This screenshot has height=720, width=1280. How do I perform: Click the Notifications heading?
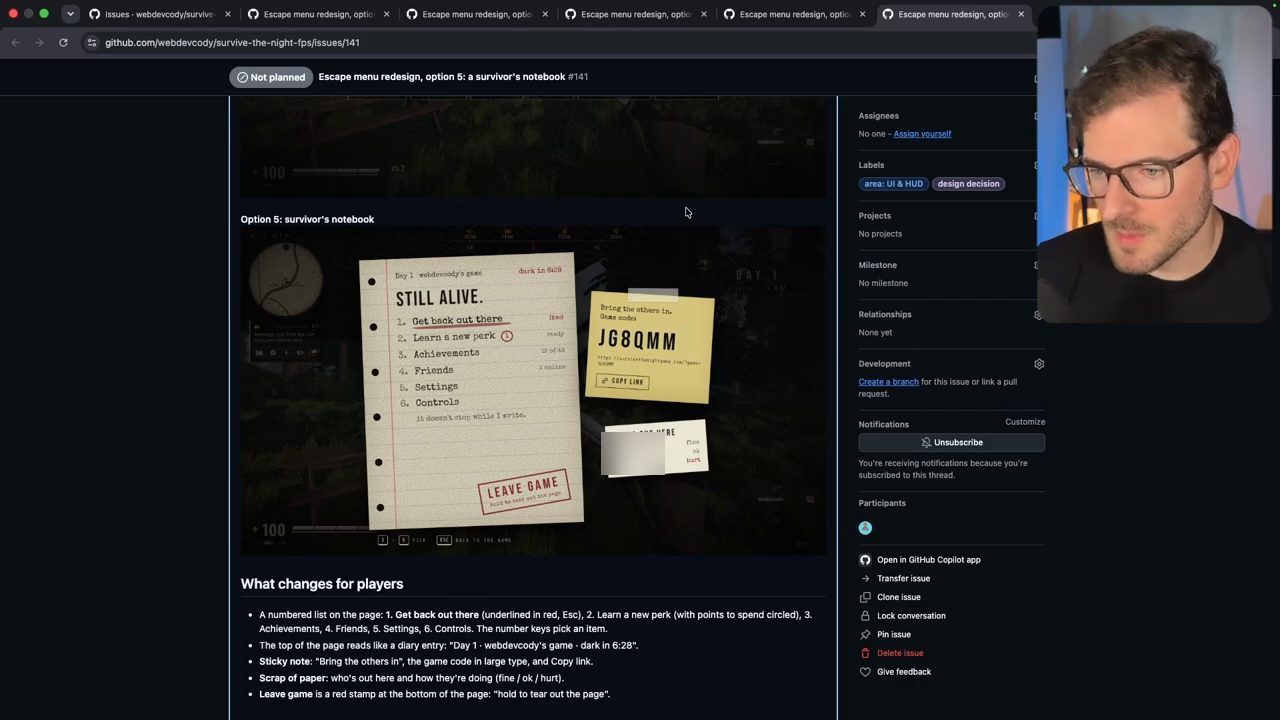coord(883,424)
